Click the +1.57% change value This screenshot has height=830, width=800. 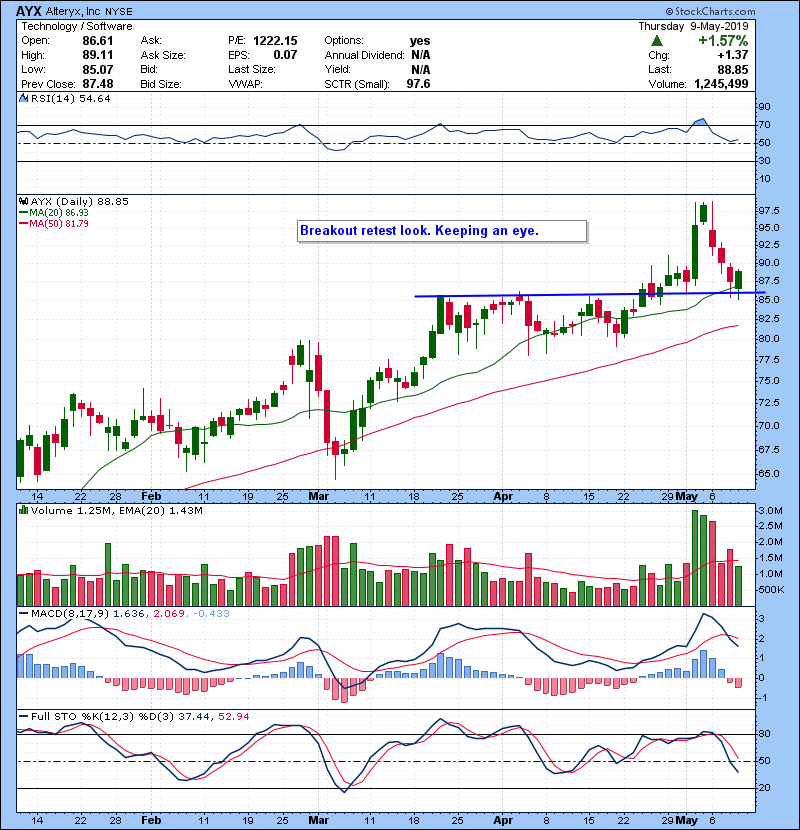coord(723,41)
